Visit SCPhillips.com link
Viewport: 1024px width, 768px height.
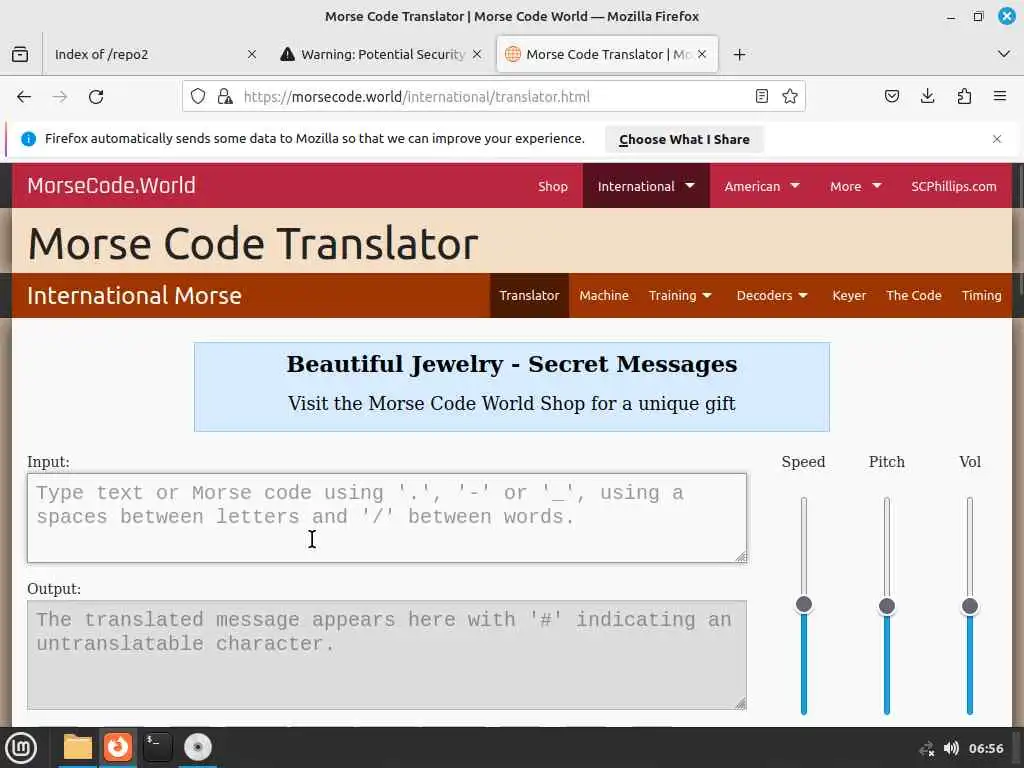click(953, 186)
